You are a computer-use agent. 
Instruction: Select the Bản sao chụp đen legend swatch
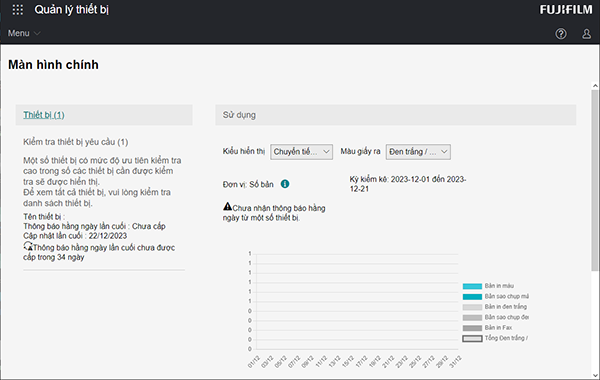point(472,318)
